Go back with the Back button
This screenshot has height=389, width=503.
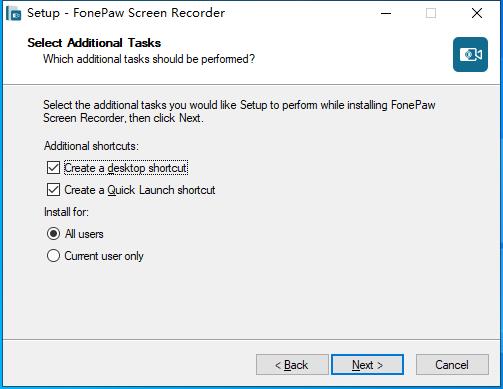[292, 365]
